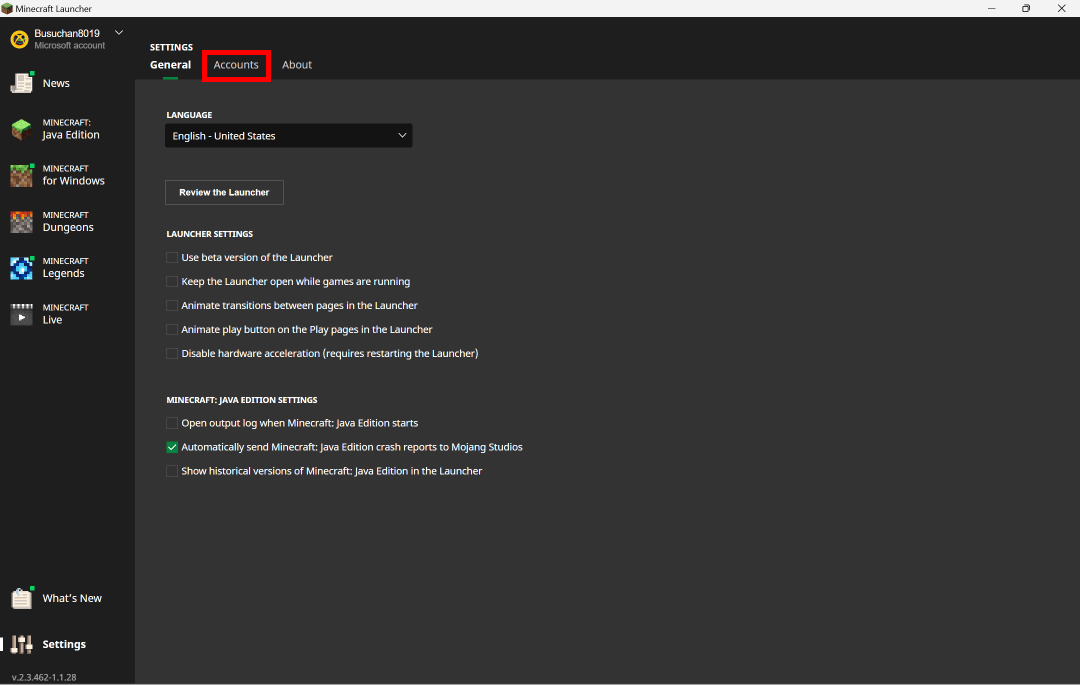Viewport: 1080px width, 685px height.
Task: Uncheck Automatically send crash reports to Mojang
Action: pos(172,447)
